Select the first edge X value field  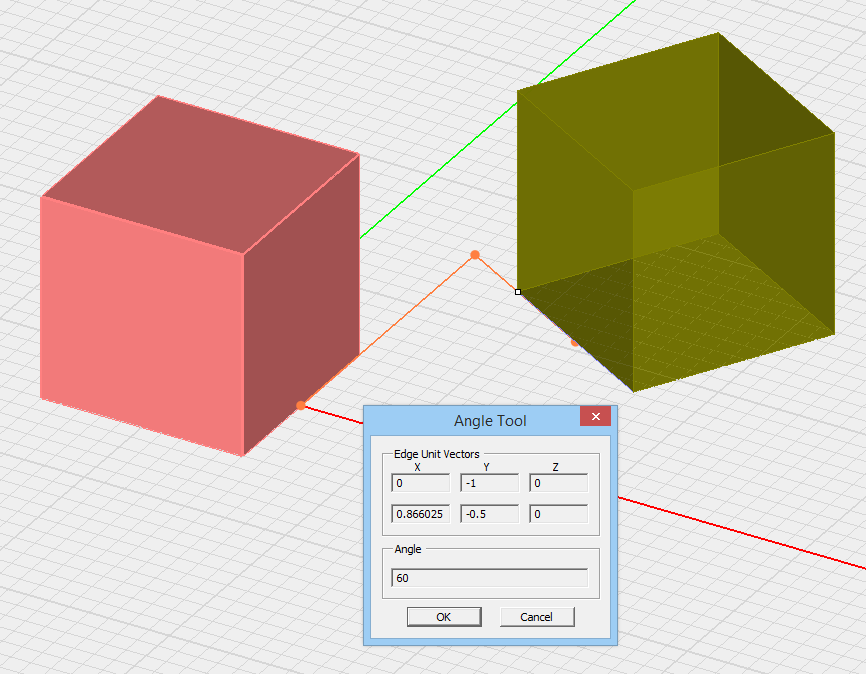click(420, 484)
